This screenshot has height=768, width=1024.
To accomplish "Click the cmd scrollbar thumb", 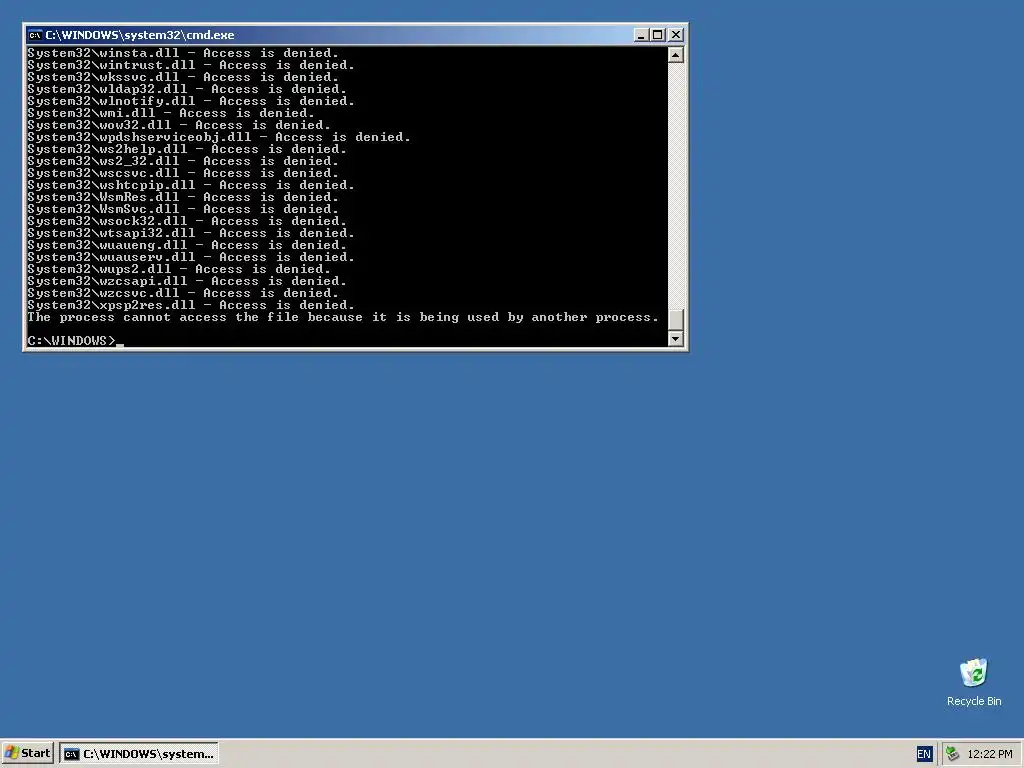I will pos(676,319).
